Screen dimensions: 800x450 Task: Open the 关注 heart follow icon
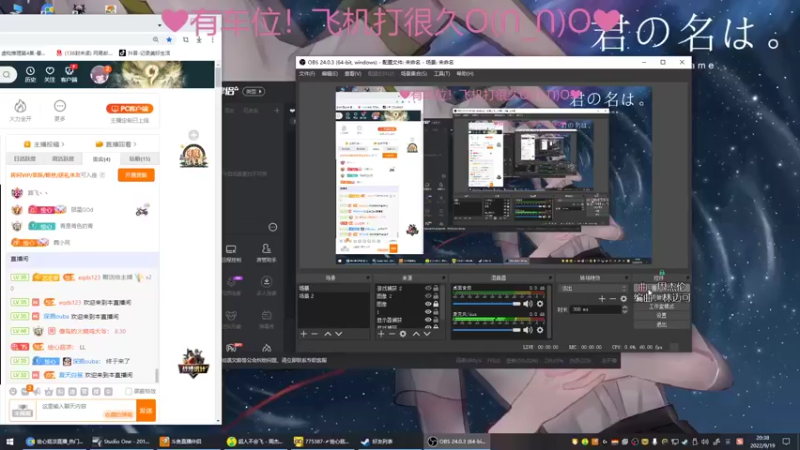point(49,74)
